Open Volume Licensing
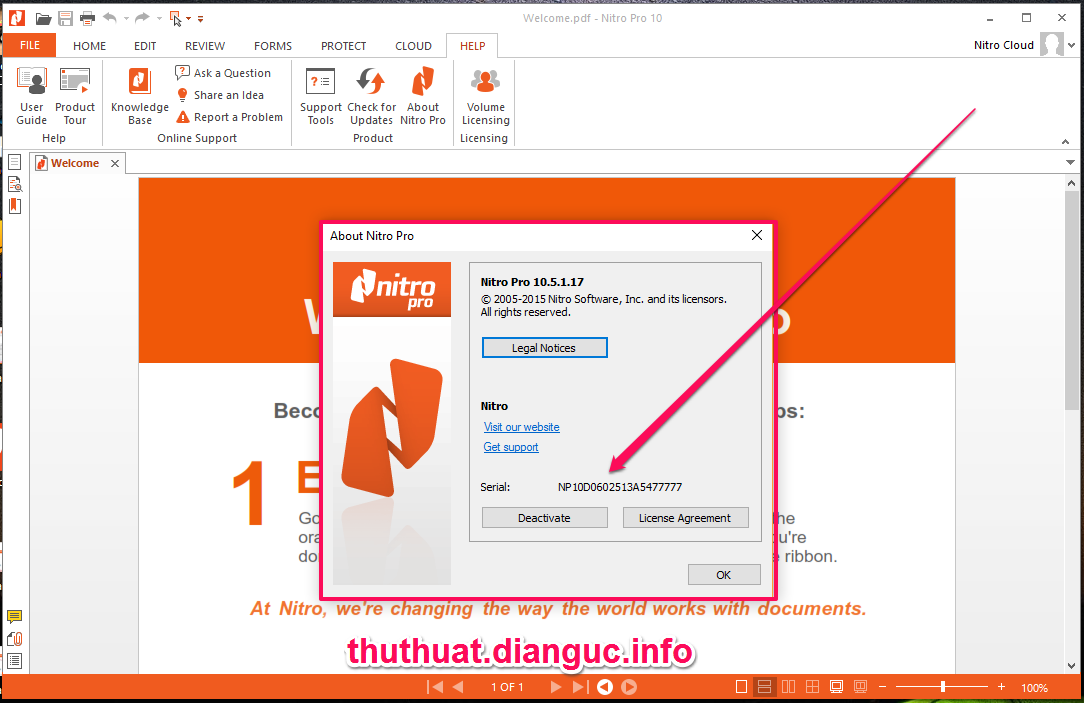 tap(485, 96)
